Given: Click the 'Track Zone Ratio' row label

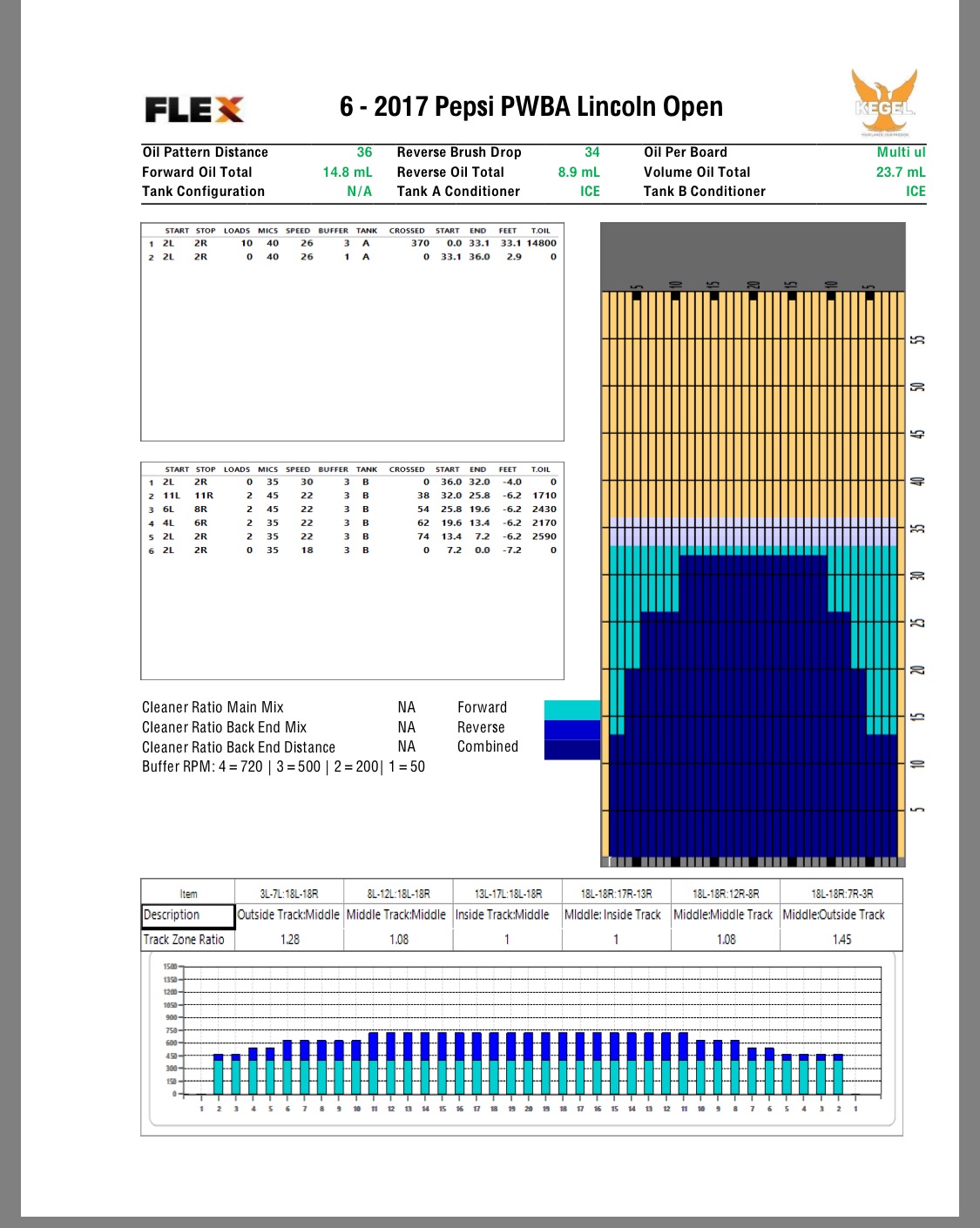Looking at the screenshot, I should click(x=184, y=940).
